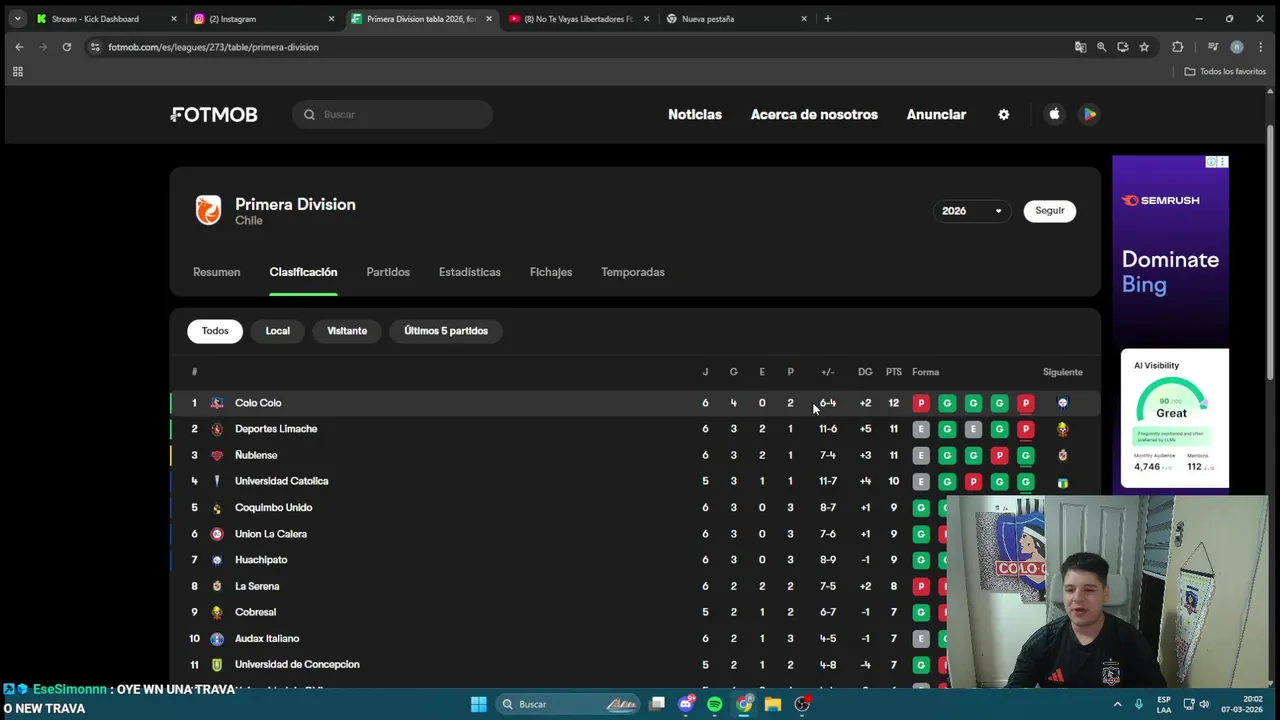The image size is (1280, 720).
Task: Click the La Serena team name
Action: click(257, 586)
